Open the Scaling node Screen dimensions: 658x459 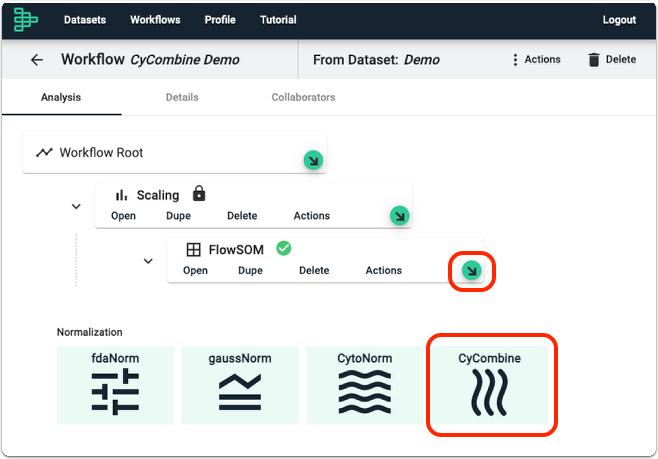(123, 216)
